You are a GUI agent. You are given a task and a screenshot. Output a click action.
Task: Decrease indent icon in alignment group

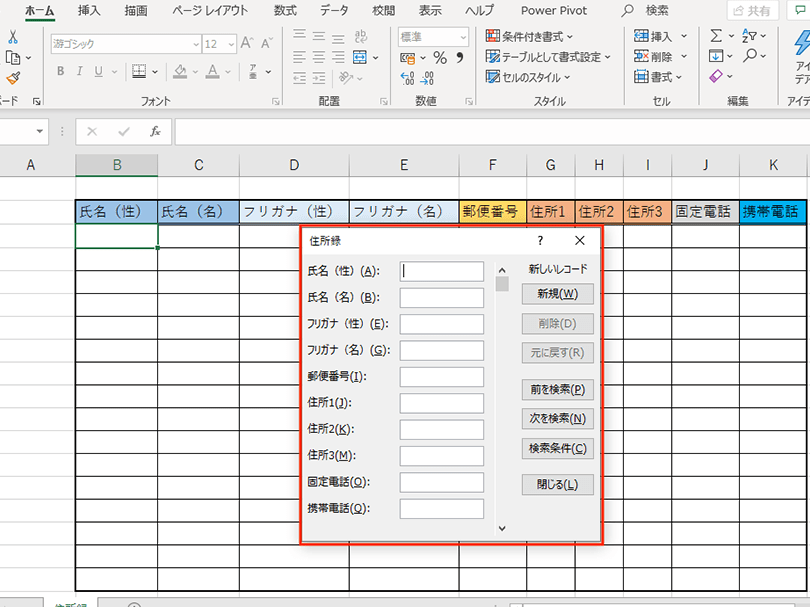pos(300,78)
